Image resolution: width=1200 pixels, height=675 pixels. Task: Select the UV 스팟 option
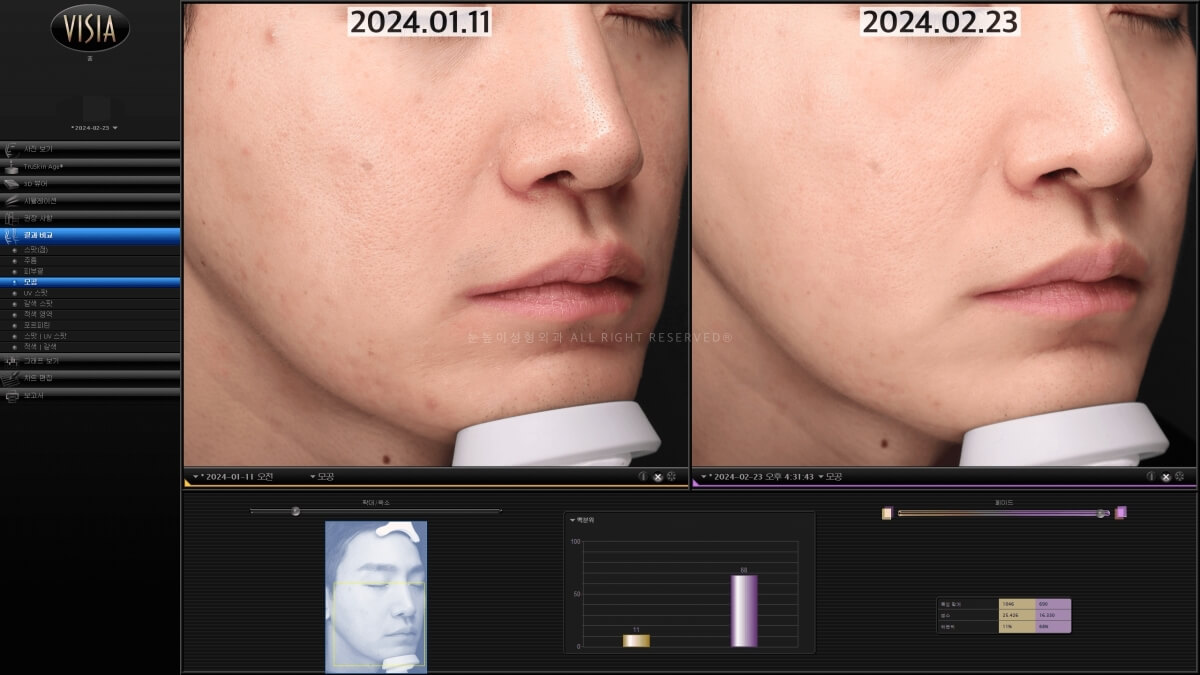90,292
